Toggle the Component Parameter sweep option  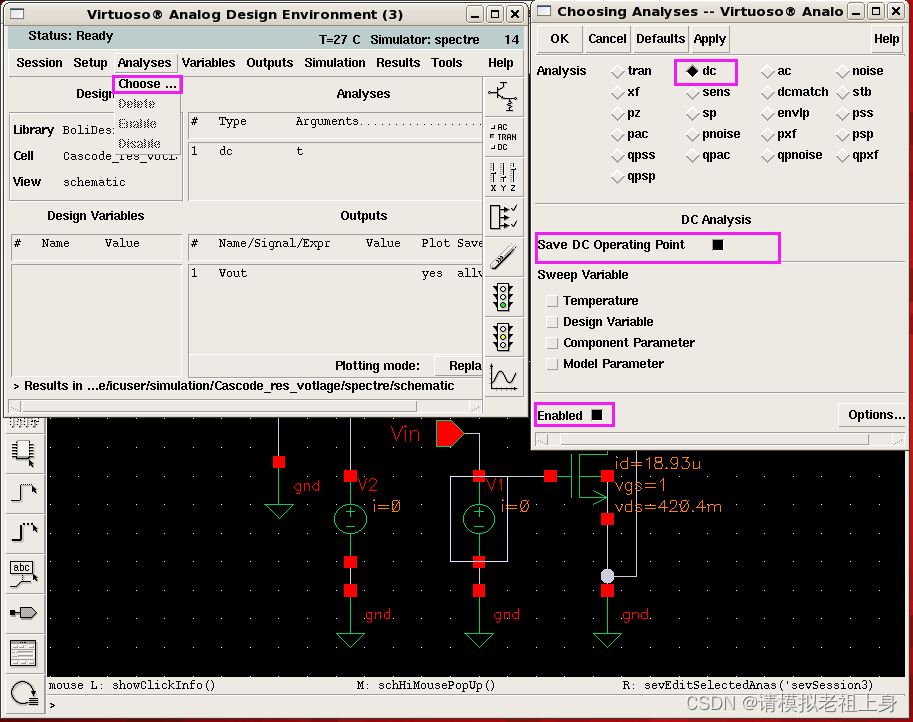coord(552,341)
